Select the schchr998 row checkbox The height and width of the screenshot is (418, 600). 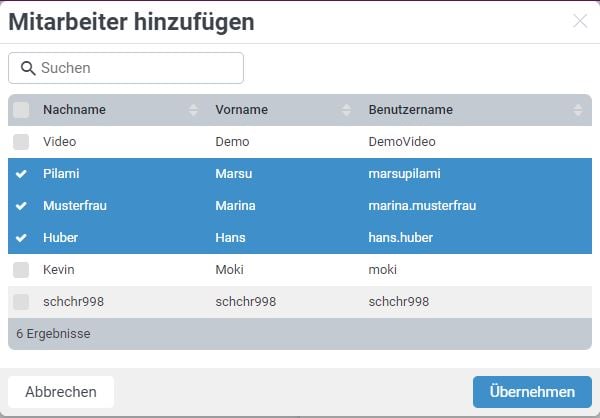21,302
